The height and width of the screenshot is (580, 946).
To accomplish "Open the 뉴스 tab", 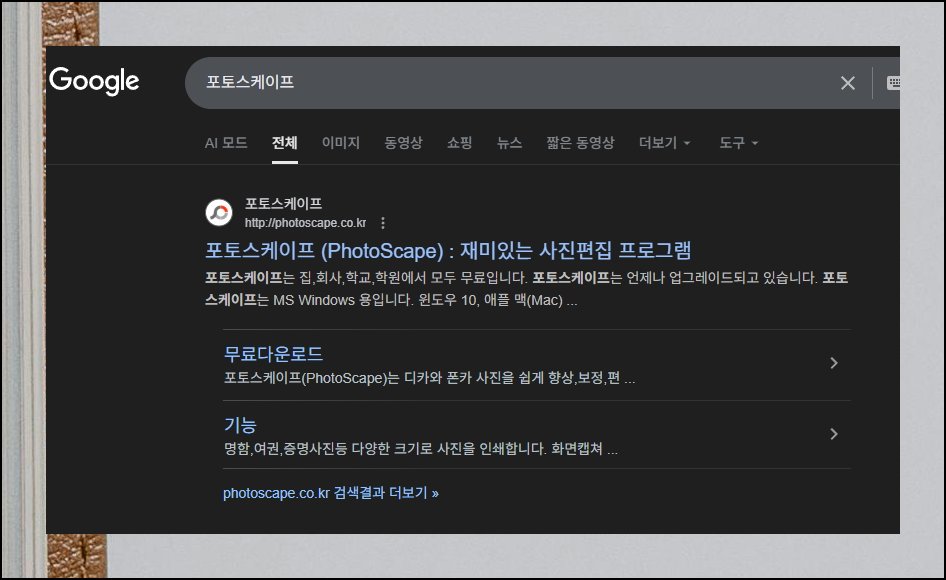I will pos(509,143).
